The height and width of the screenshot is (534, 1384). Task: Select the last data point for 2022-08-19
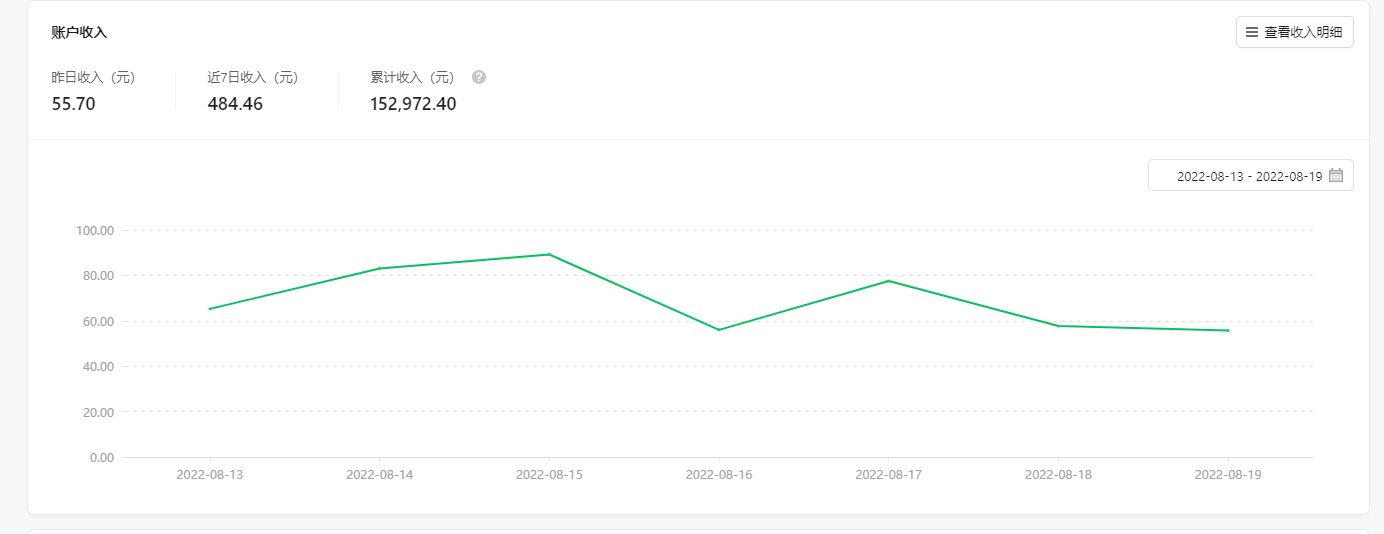(1228, 330)
